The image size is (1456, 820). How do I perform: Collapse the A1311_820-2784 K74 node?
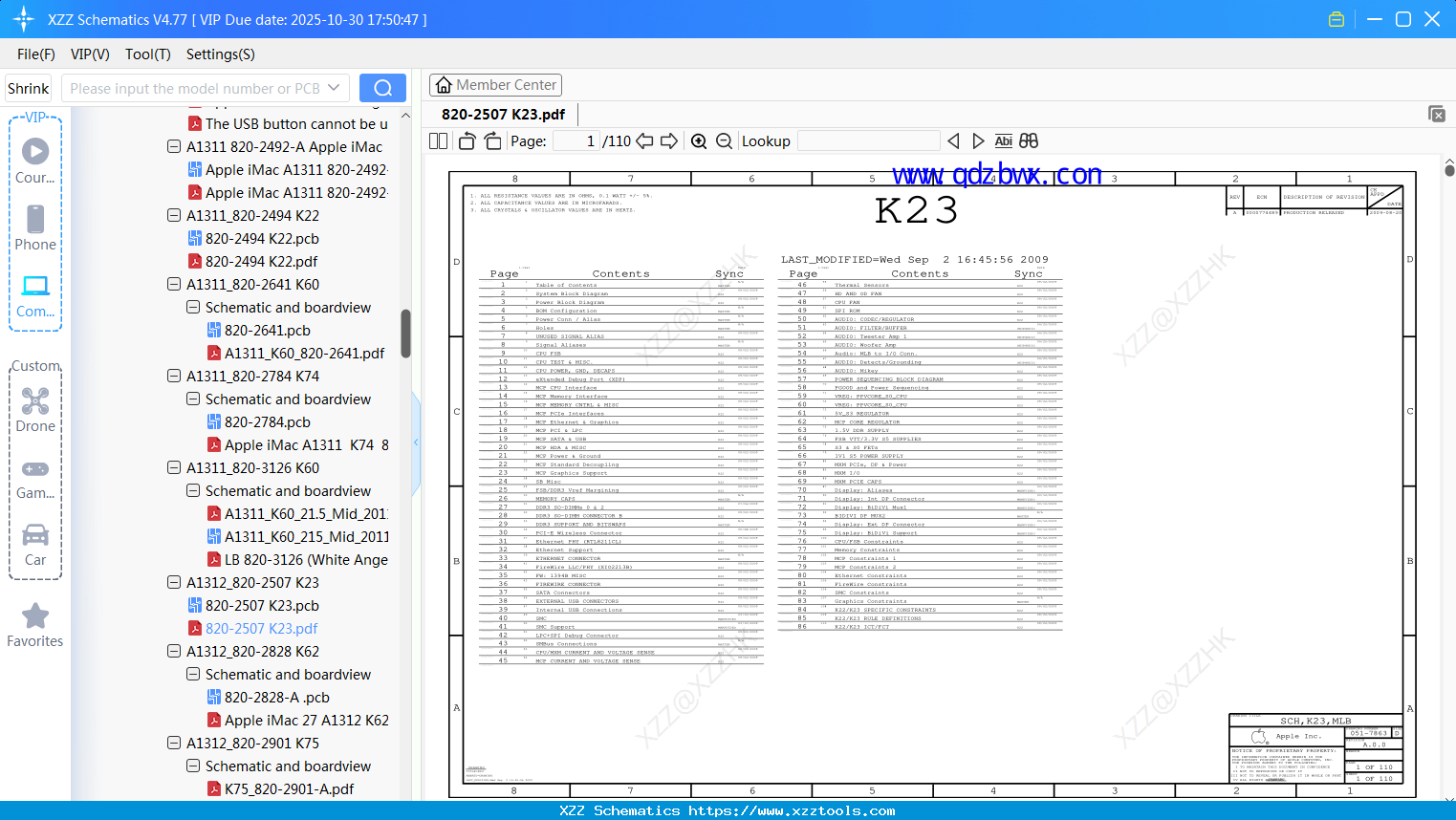click(x=174, y=377)
